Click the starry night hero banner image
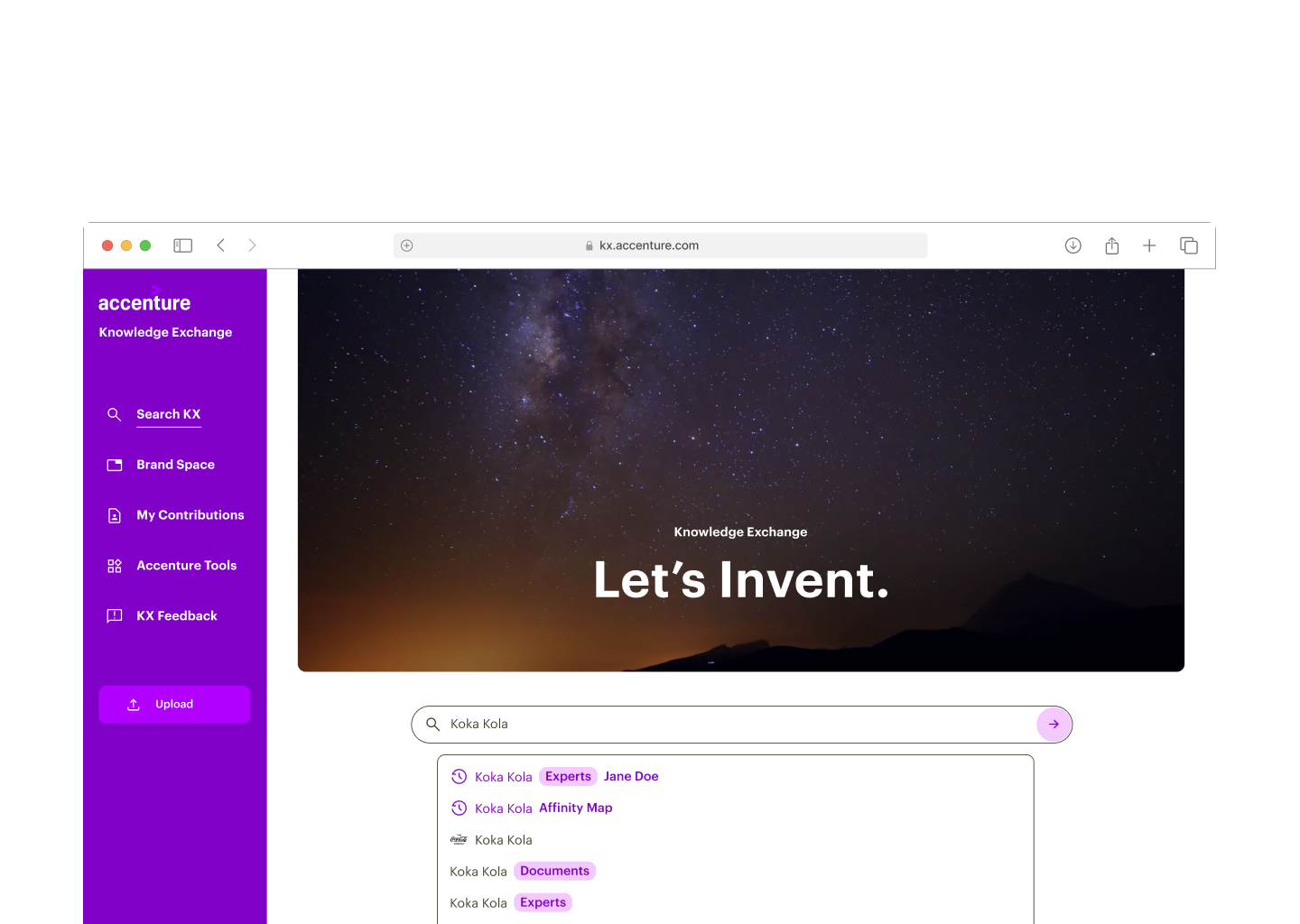 coord(741,470)
